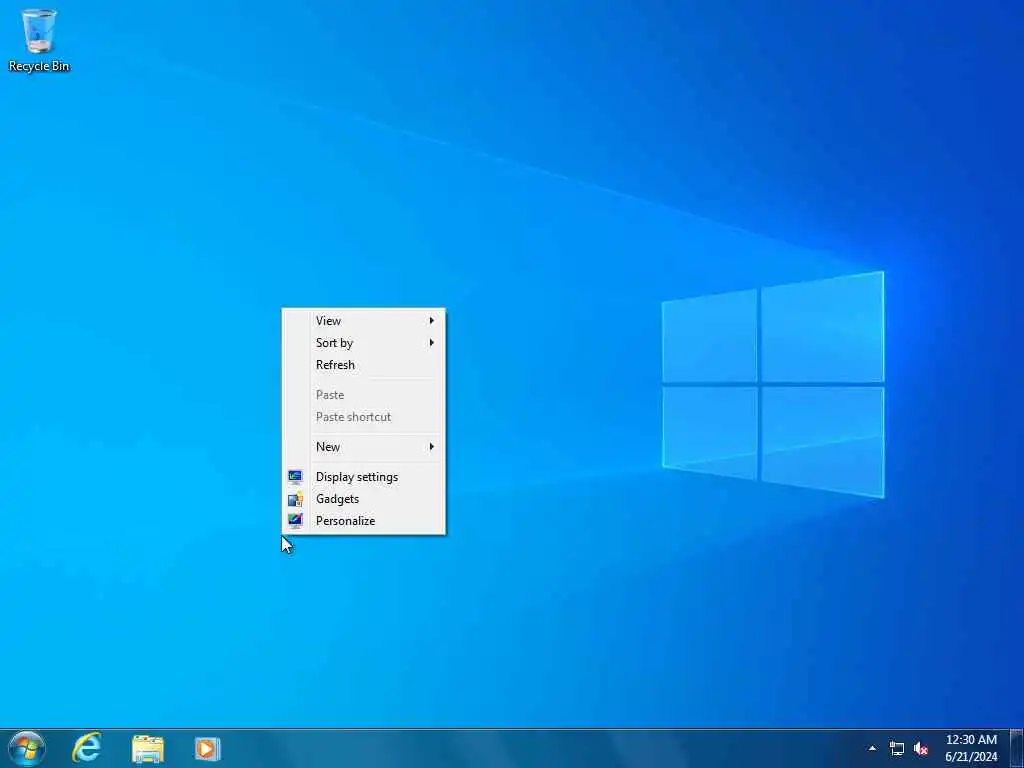Click the grayed-out Paste entry
The height and width of the screenshot is (768, 1024).
coord(364,395)
